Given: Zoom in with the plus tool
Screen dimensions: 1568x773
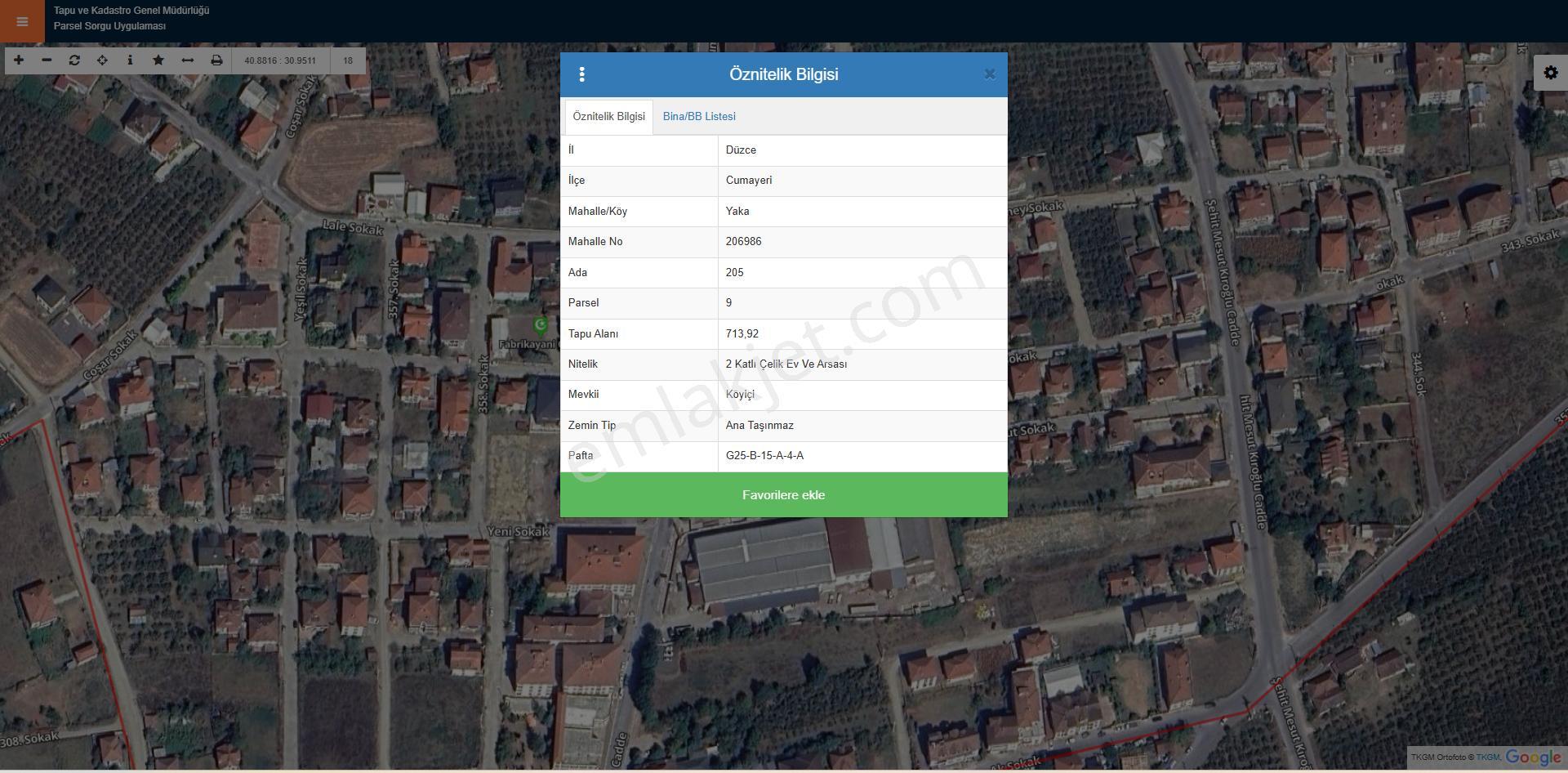Looking at the screenshot, I should point(19,60).
